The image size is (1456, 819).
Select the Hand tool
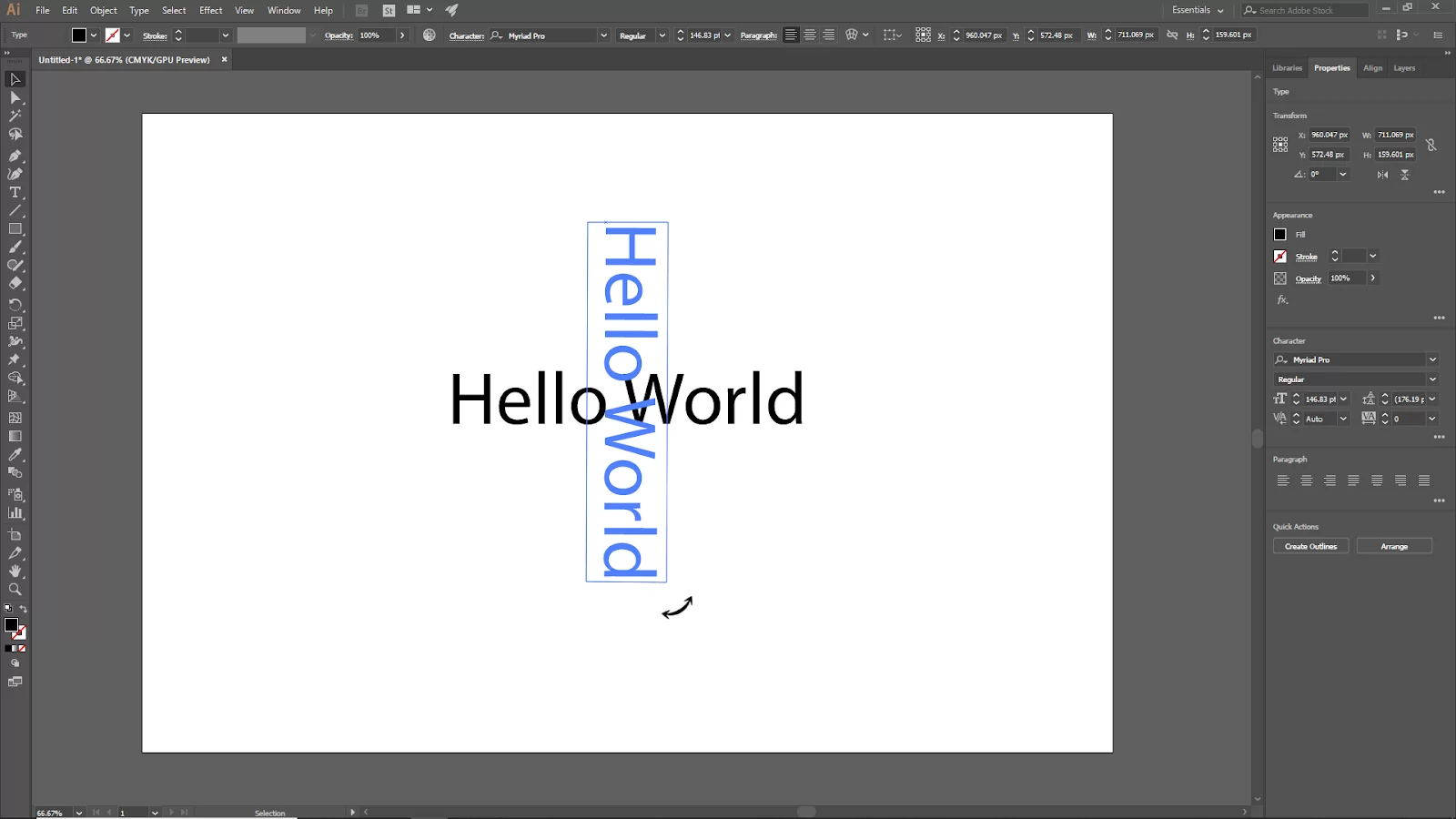point(15,571)
